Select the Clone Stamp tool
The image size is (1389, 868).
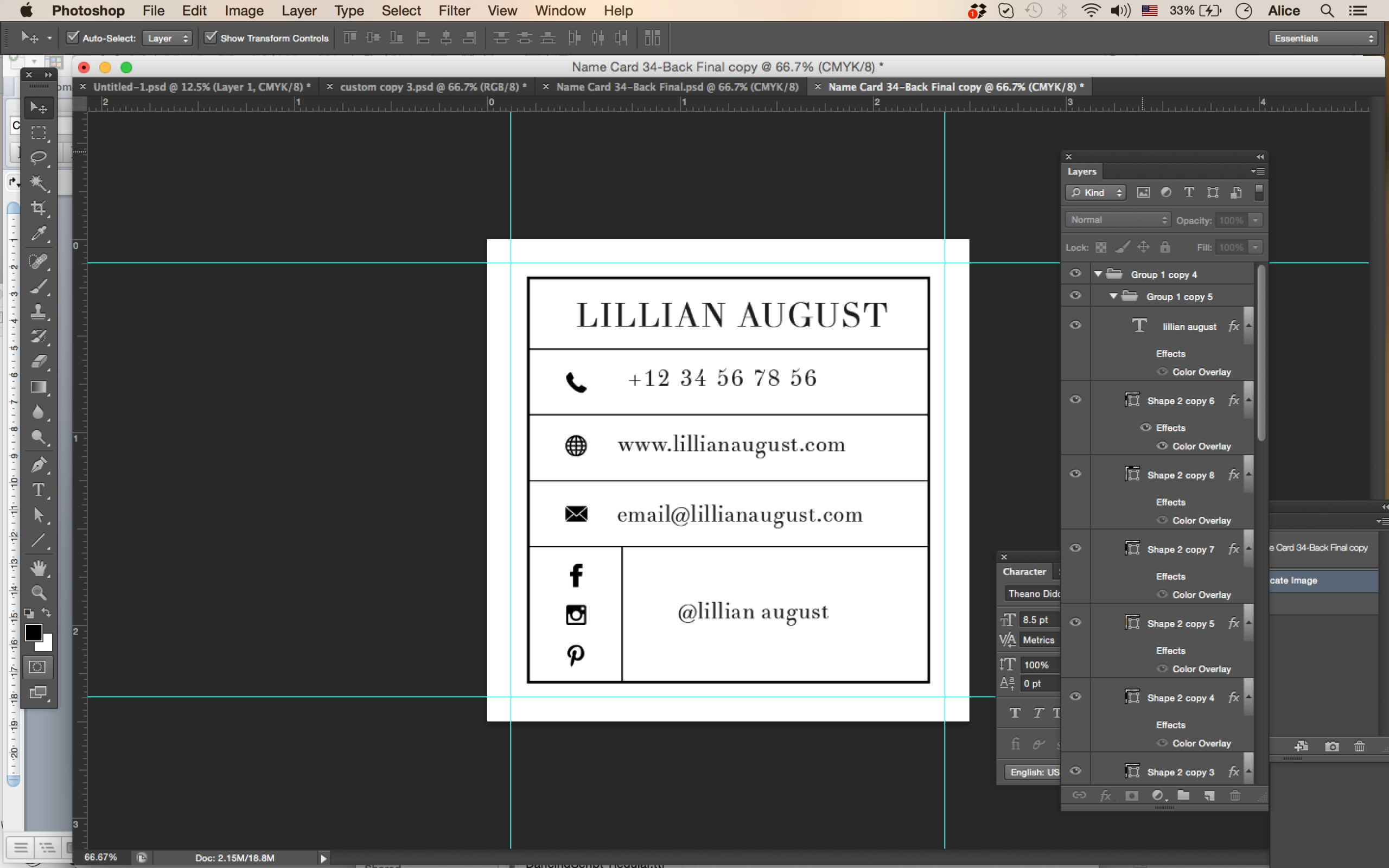(x=39, y=311)
